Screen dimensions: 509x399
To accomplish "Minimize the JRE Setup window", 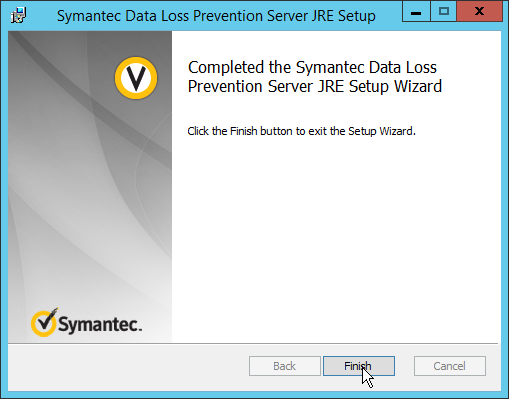I will point(416,12).
